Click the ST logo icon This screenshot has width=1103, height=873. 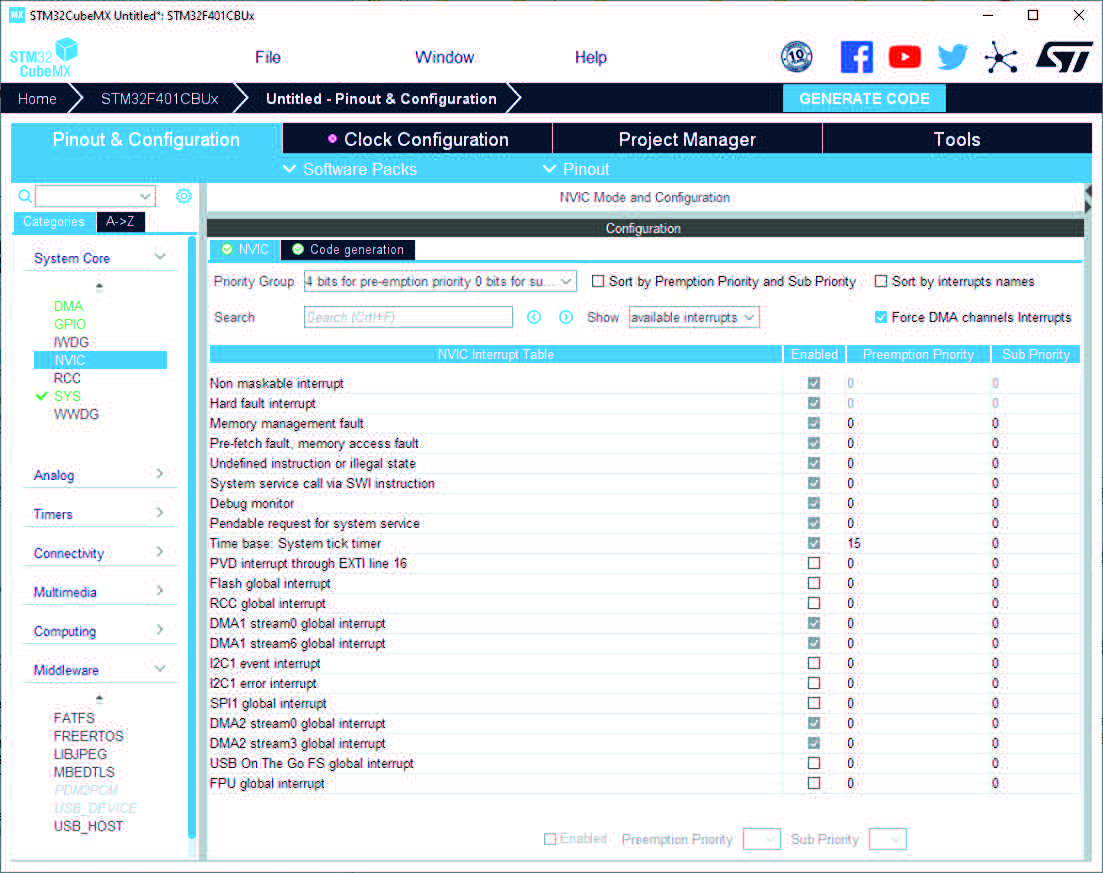coord(1064,57)
